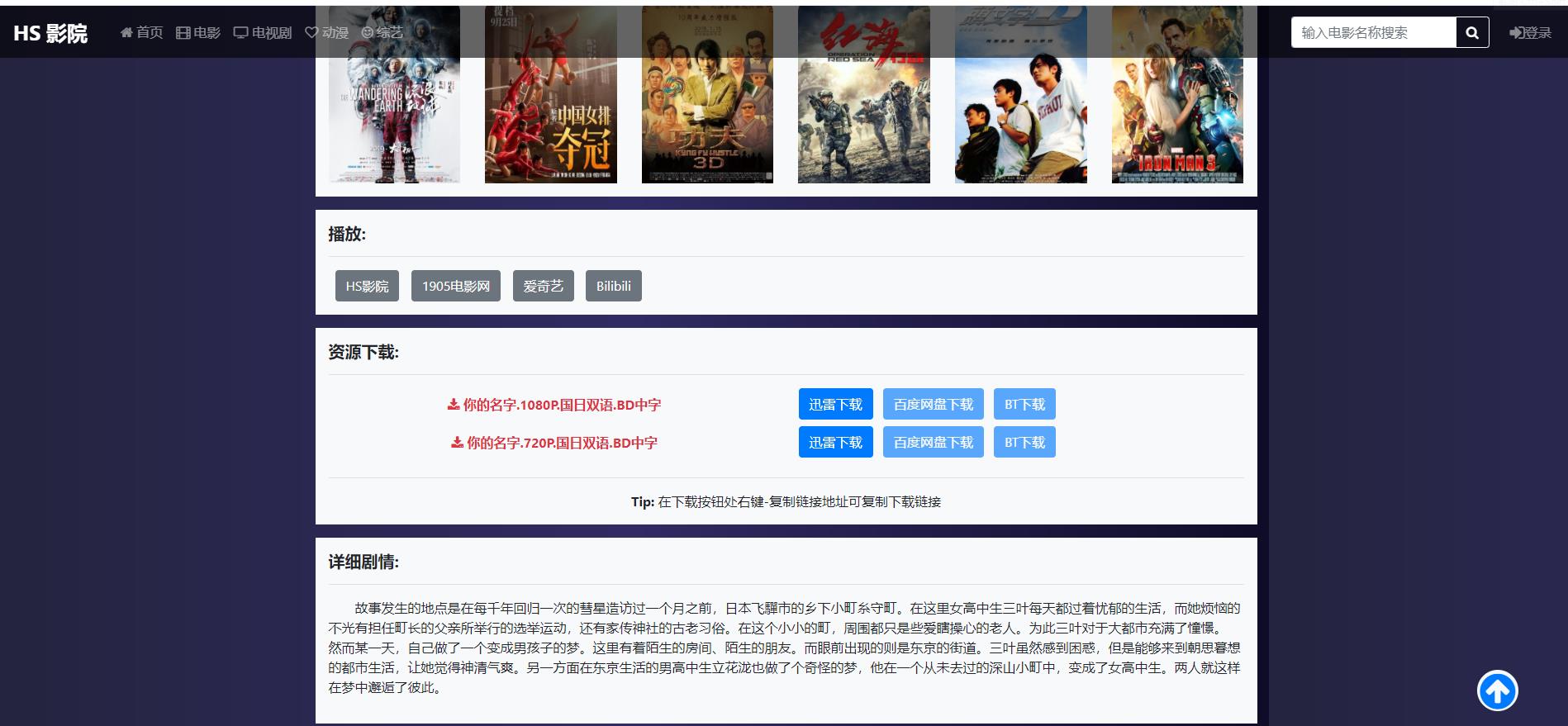The height and width of the screenshot is (726, 1568).
Task: Click the download icon beside 1080P resource
Action: (x=454, y=405)
